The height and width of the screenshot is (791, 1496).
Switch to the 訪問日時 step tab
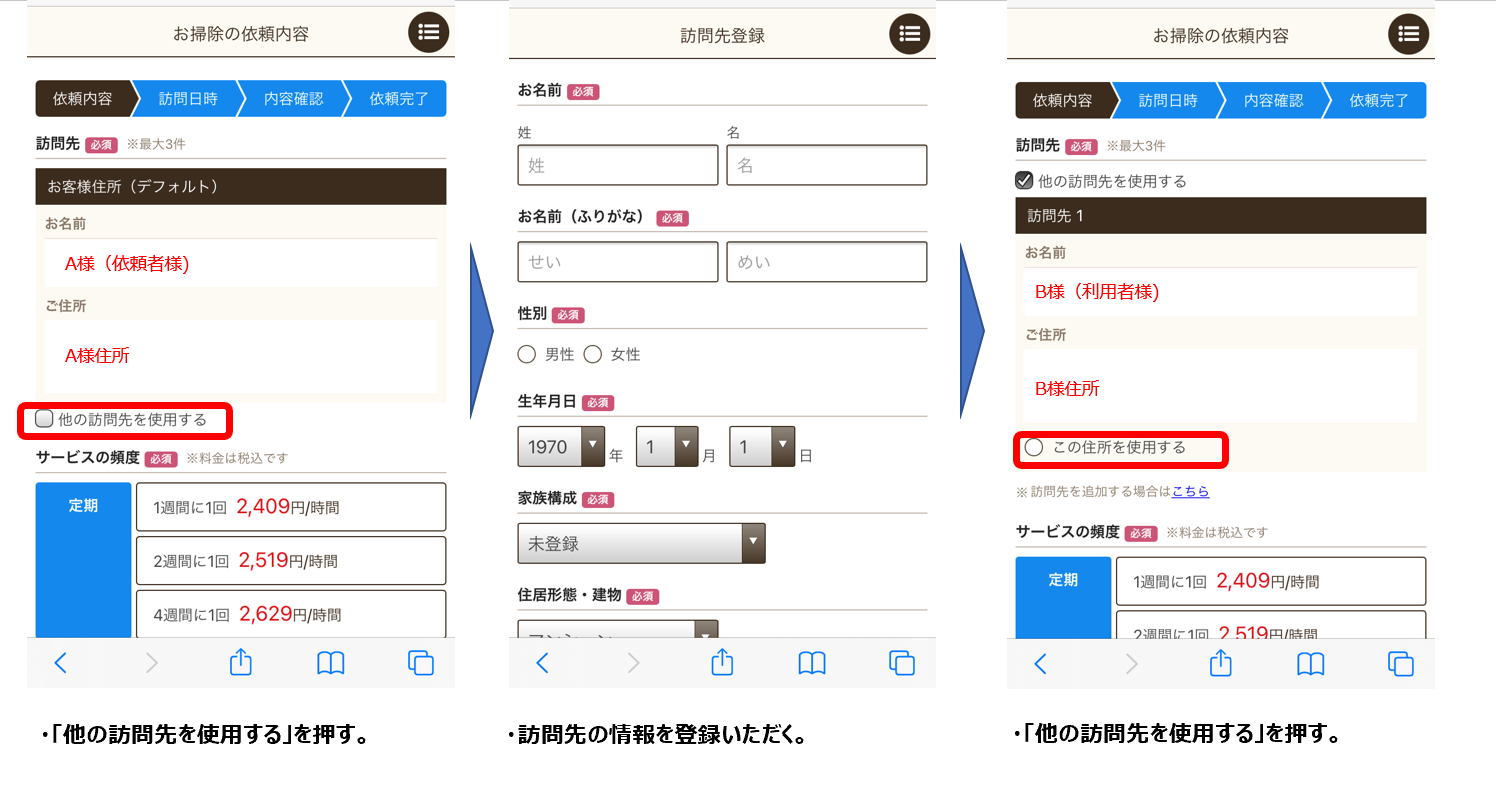click(x=186, y=98)
